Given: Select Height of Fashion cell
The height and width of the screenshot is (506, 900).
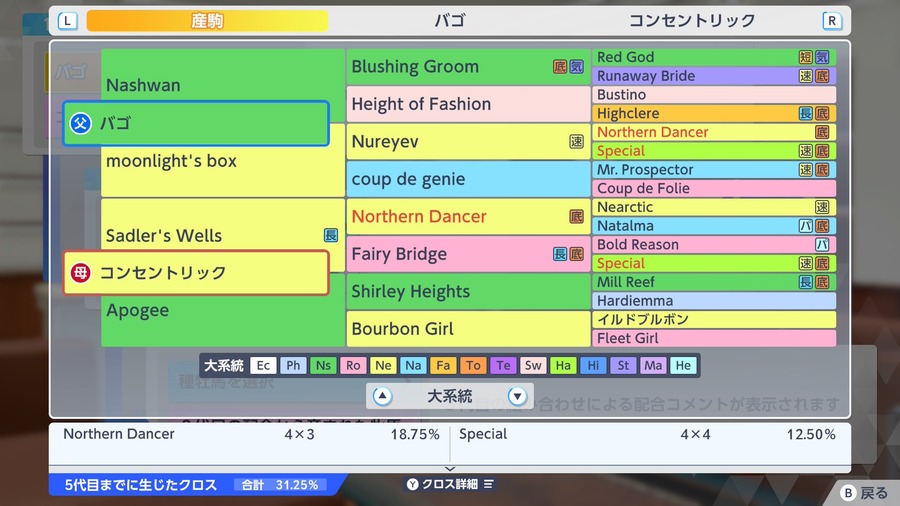Looking at the screenshot, I should pos(468,104).
